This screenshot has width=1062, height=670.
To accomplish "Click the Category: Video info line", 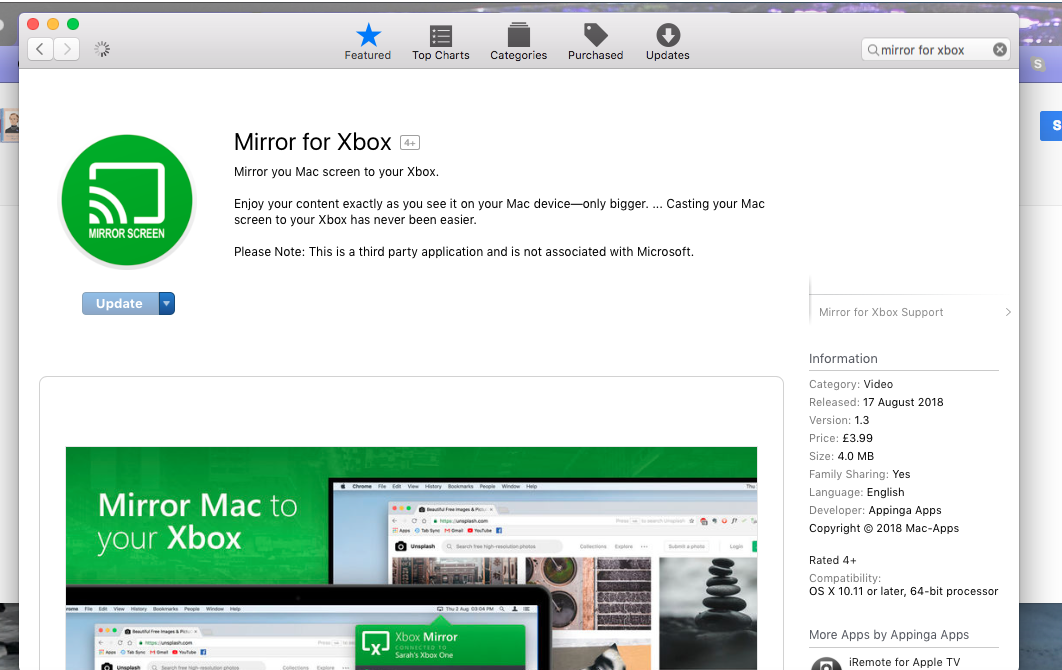I will 851,384.
